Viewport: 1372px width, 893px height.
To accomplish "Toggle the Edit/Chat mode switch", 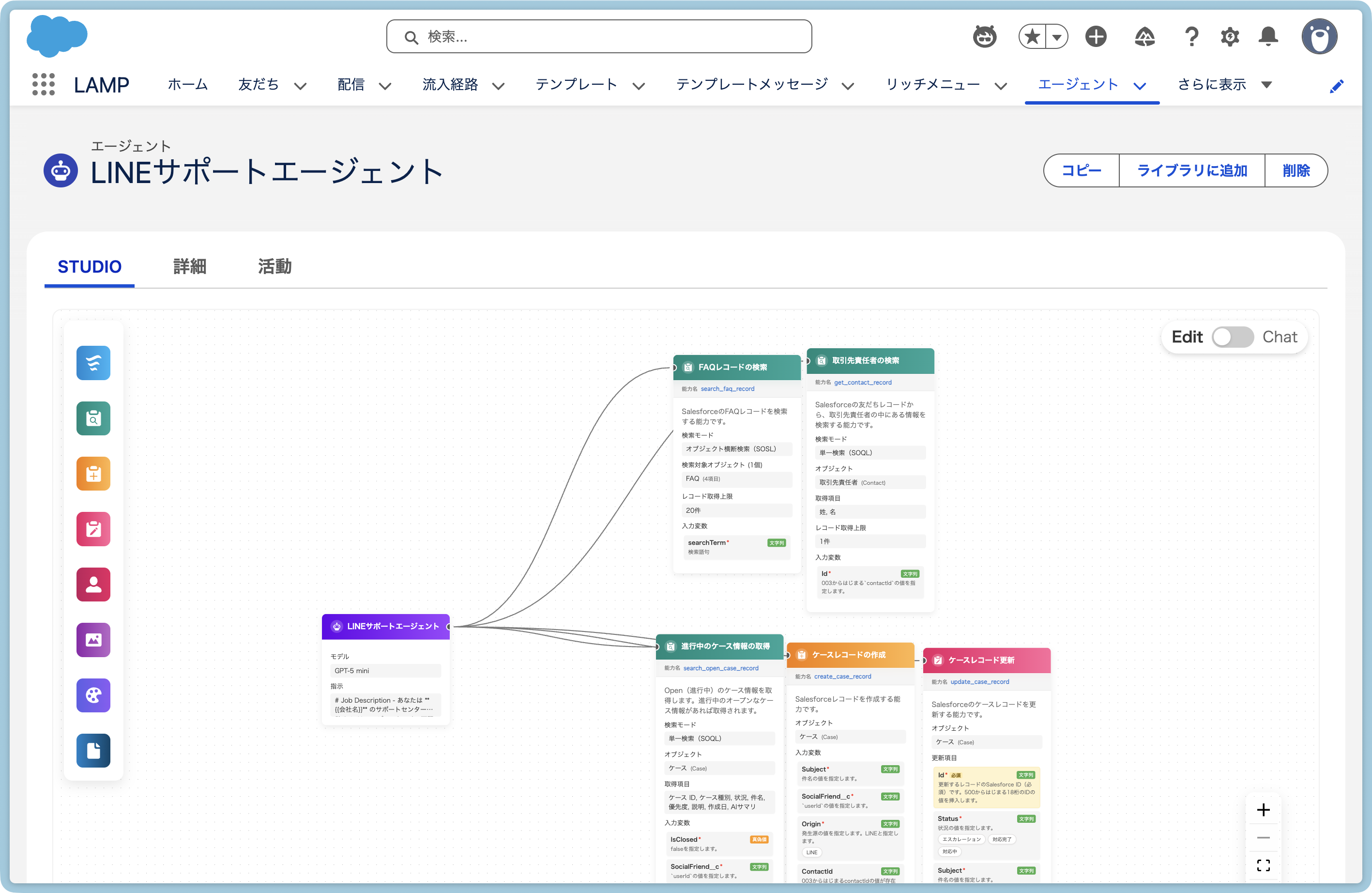I will pos(1232,337).
